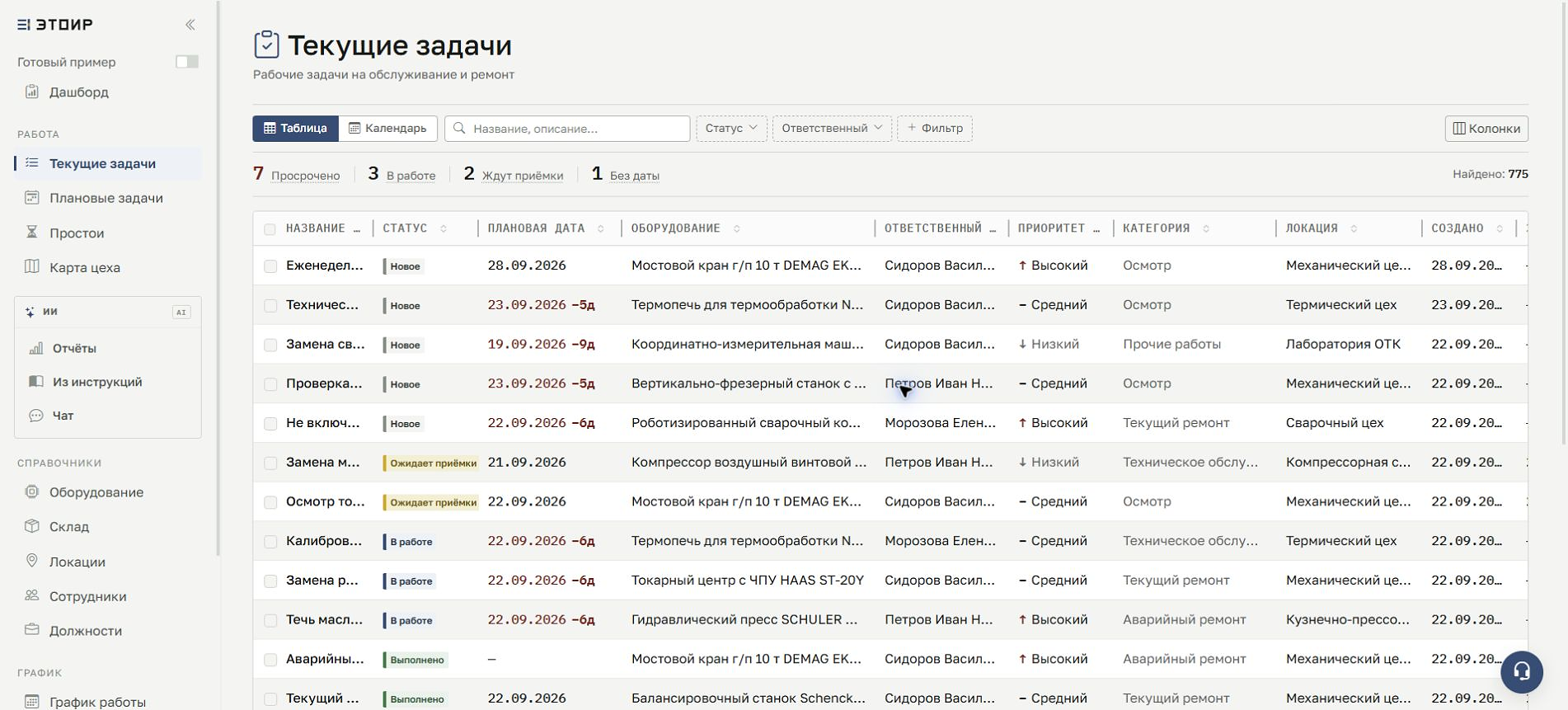
Task: Click the ИИ sparkle icon
Action: pyautogui.click(x=30, y=312)
